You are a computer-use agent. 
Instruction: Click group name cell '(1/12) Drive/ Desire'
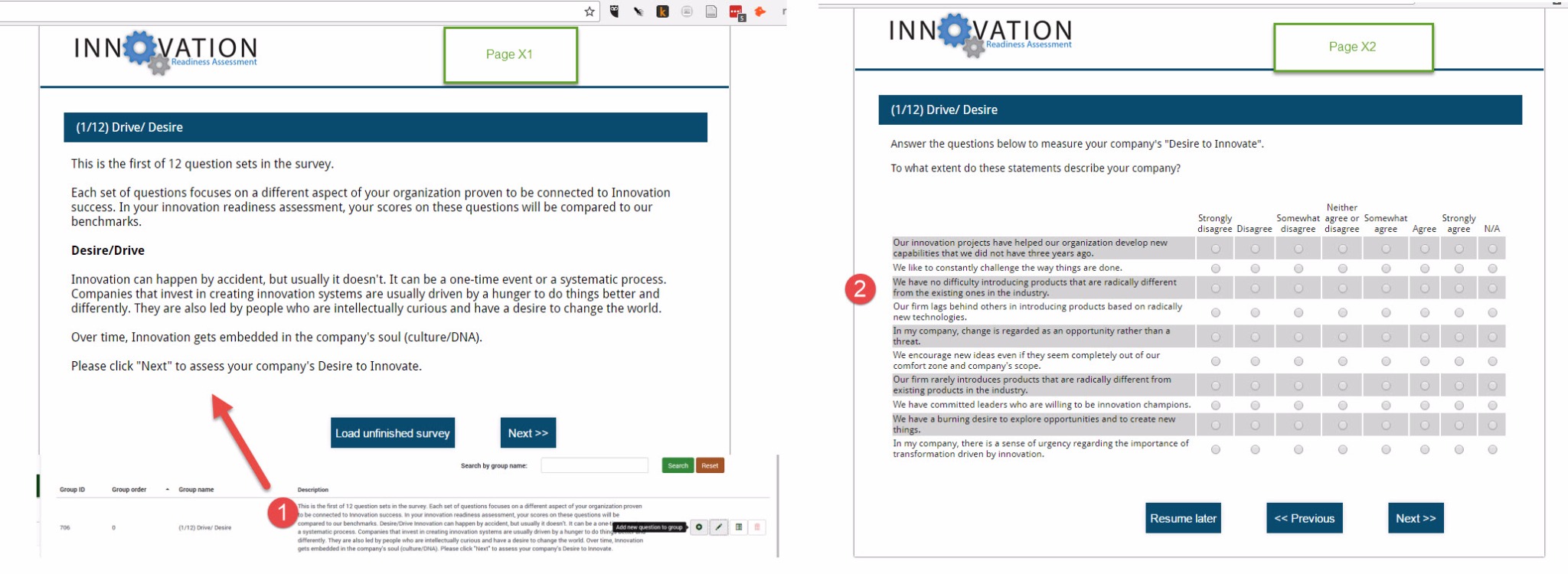click(204, 528)
